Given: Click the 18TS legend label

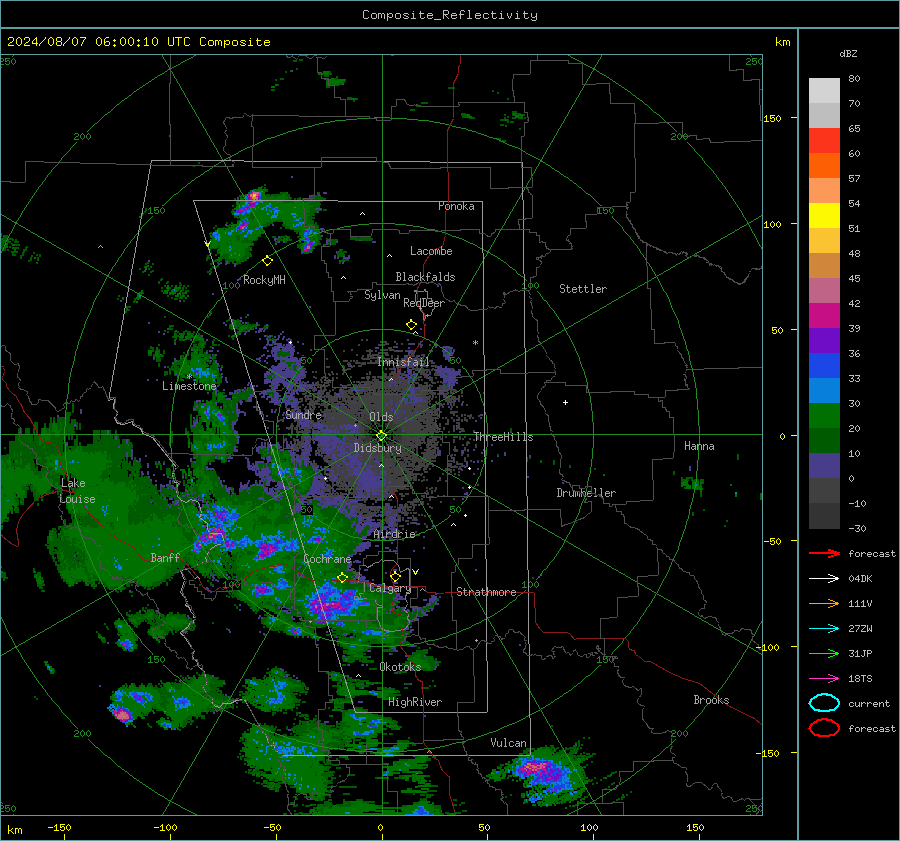Looking at the screenshot, I should click(x=860, y=679).
